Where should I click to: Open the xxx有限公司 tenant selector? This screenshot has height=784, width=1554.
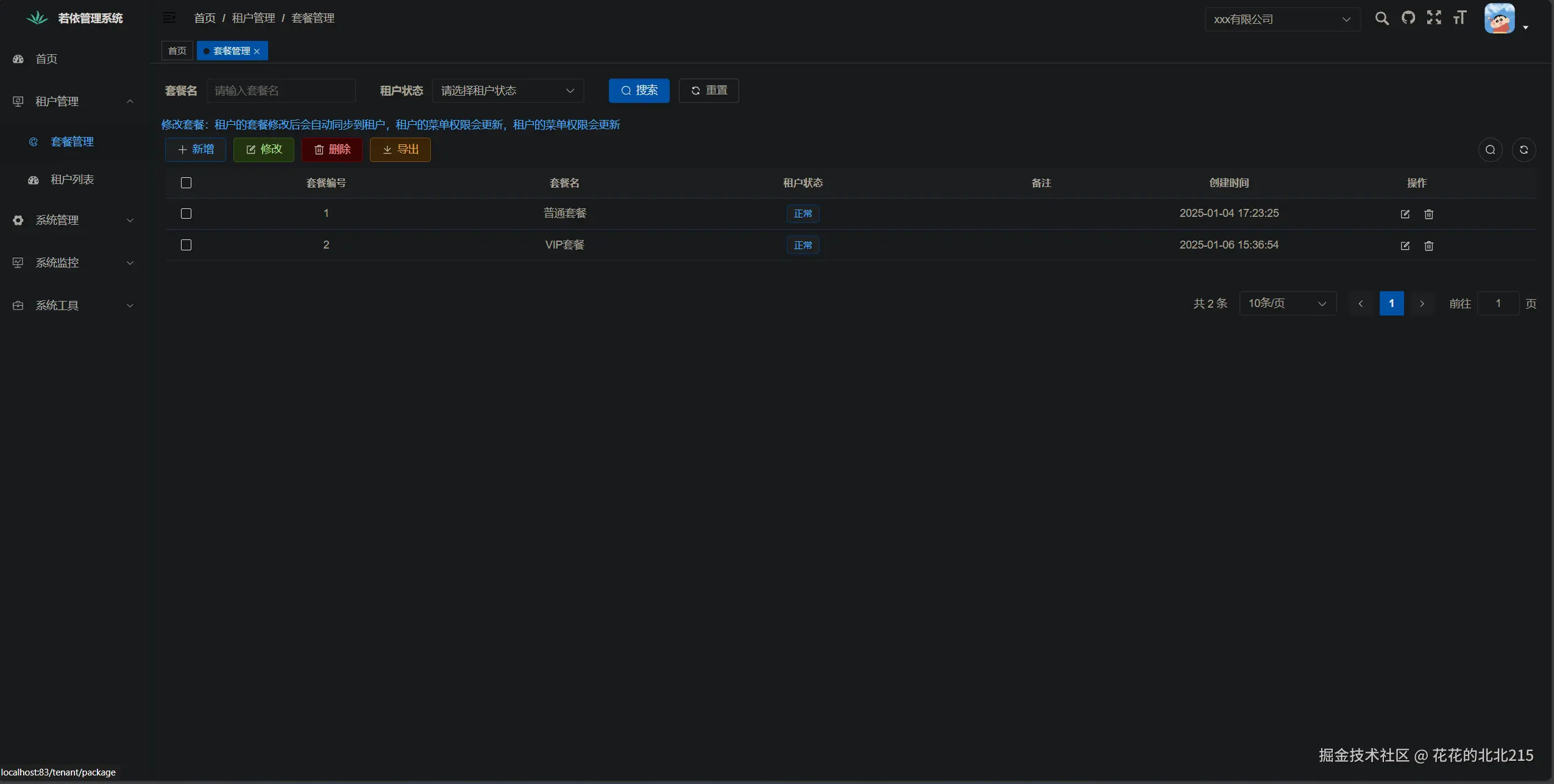click(x=1282, y=19)
